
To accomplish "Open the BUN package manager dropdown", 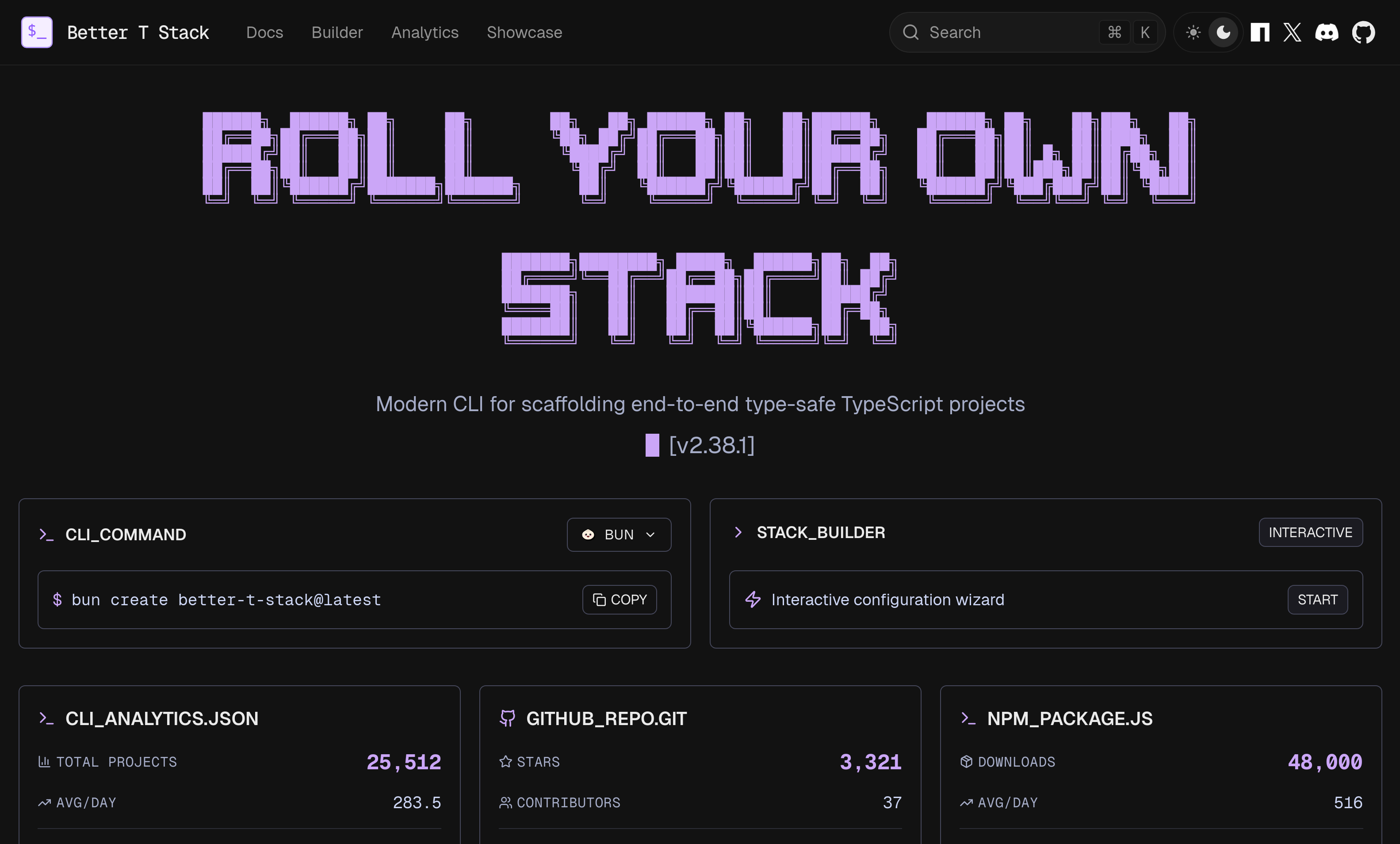I will 619,535.
